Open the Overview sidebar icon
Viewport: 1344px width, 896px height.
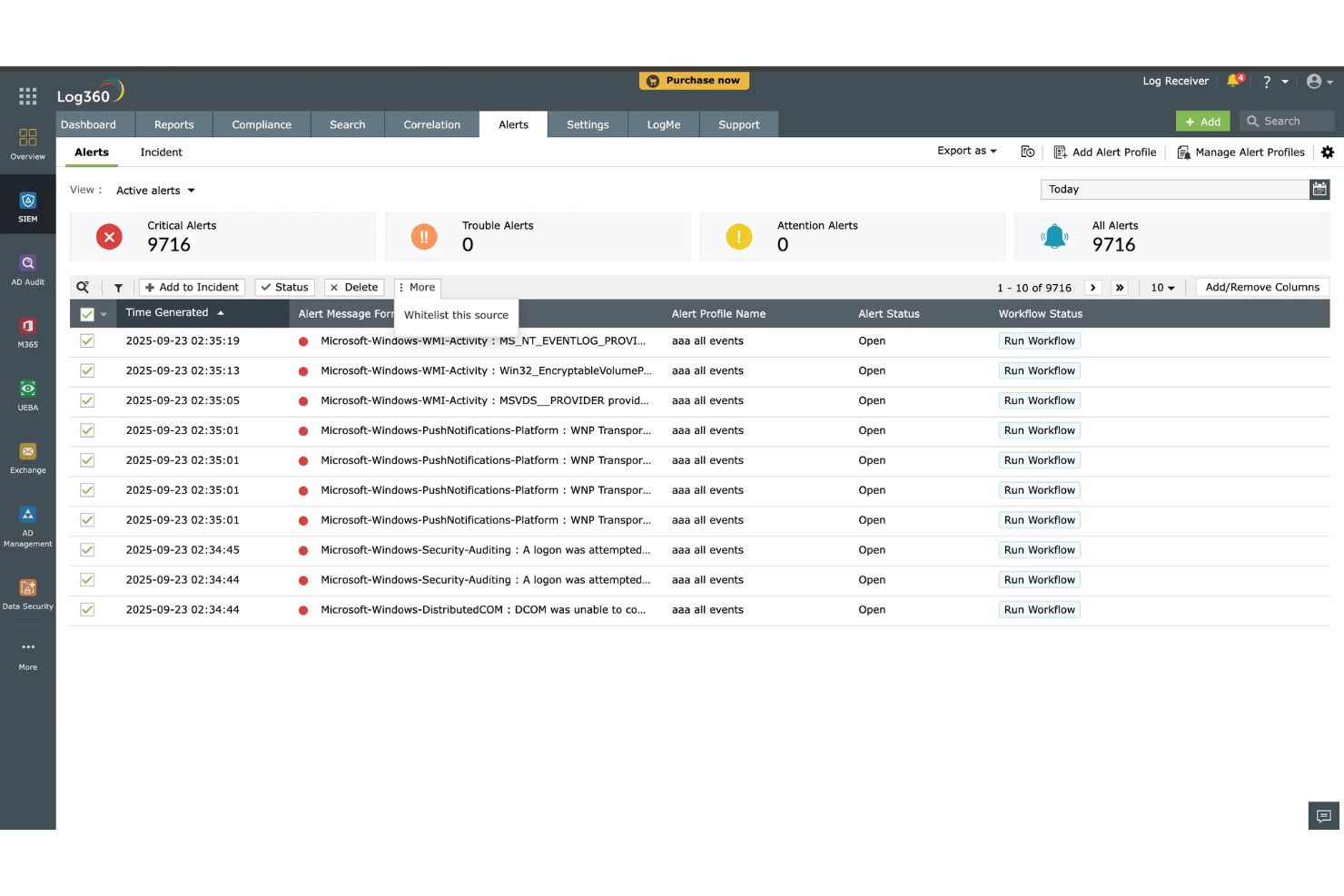[28, 144]
